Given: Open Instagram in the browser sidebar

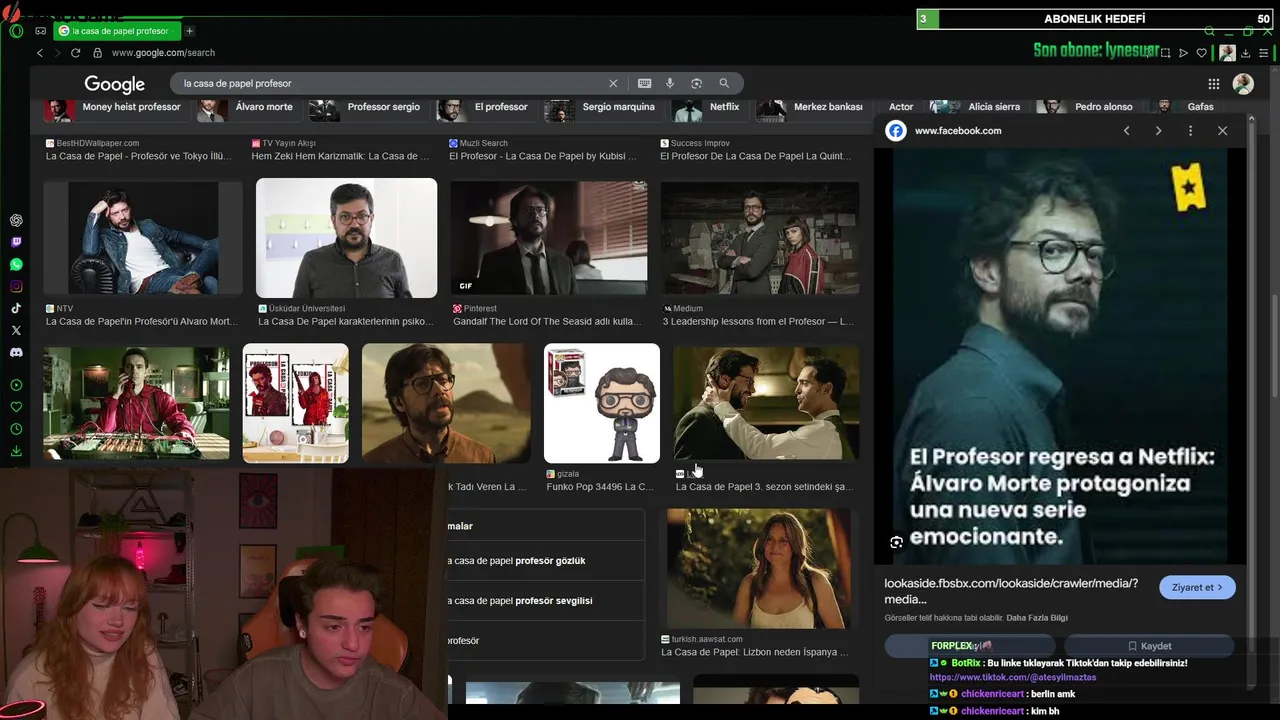Looking at the screenshot, I should (16, 286).
